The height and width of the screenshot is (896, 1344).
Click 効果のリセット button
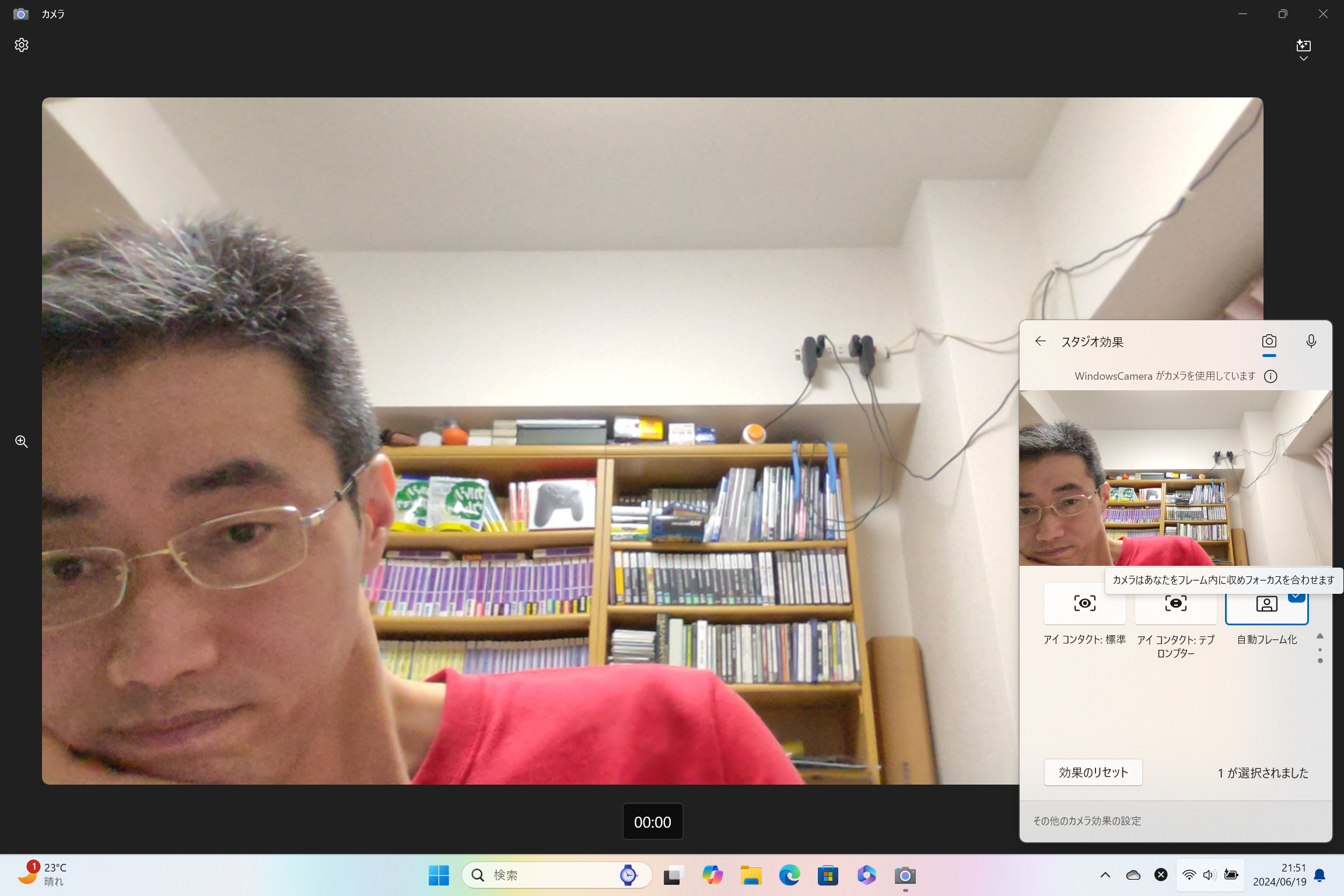1093,772
